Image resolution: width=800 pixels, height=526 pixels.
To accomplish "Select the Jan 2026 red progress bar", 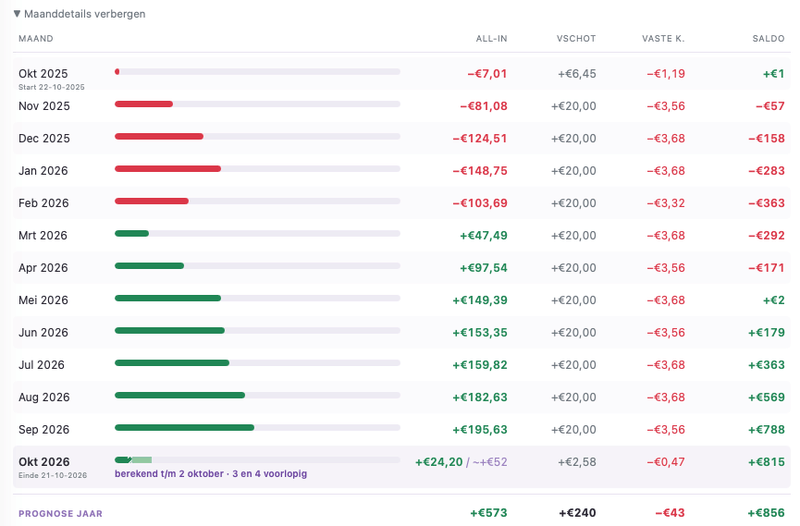I will click(x=168, y=169).
